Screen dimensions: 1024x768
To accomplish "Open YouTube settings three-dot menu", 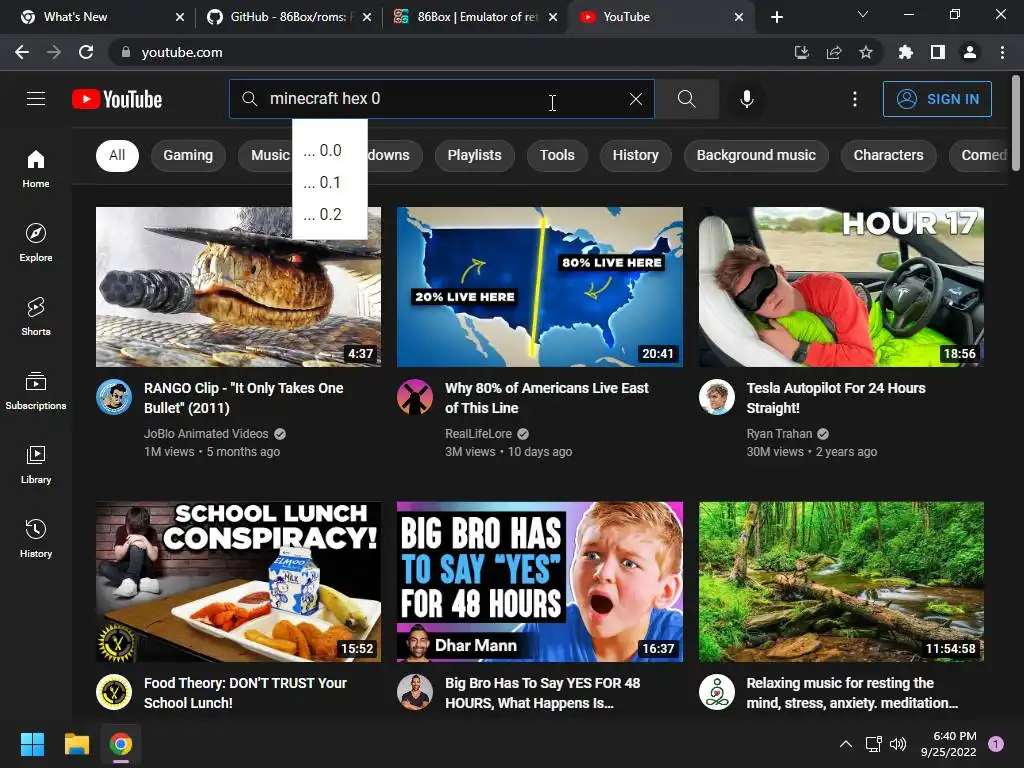I will tap(854, 99).
